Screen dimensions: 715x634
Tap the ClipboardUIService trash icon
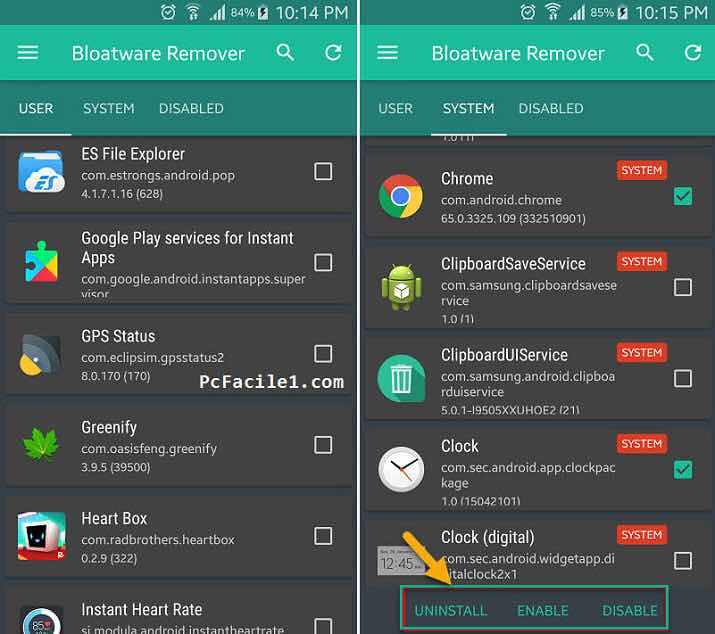pos(401,379)
